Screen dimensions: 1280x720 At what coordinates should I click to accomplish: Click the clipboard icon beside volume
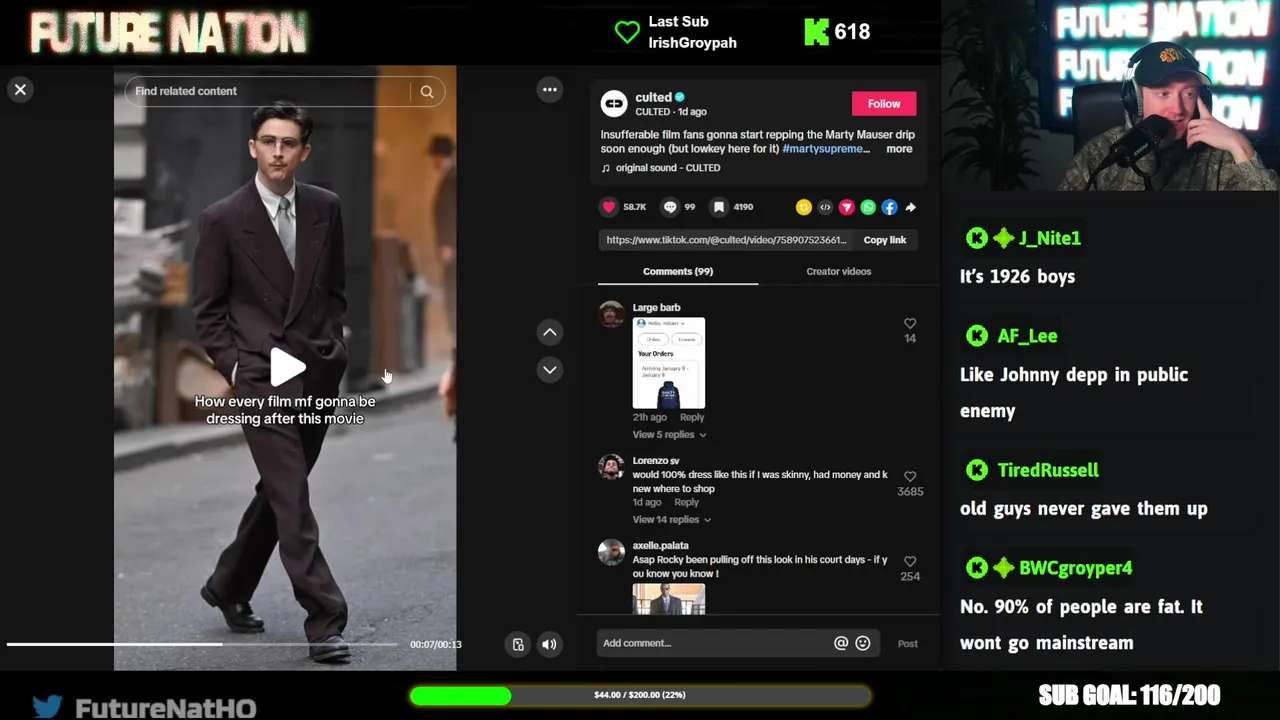point(518,645)
